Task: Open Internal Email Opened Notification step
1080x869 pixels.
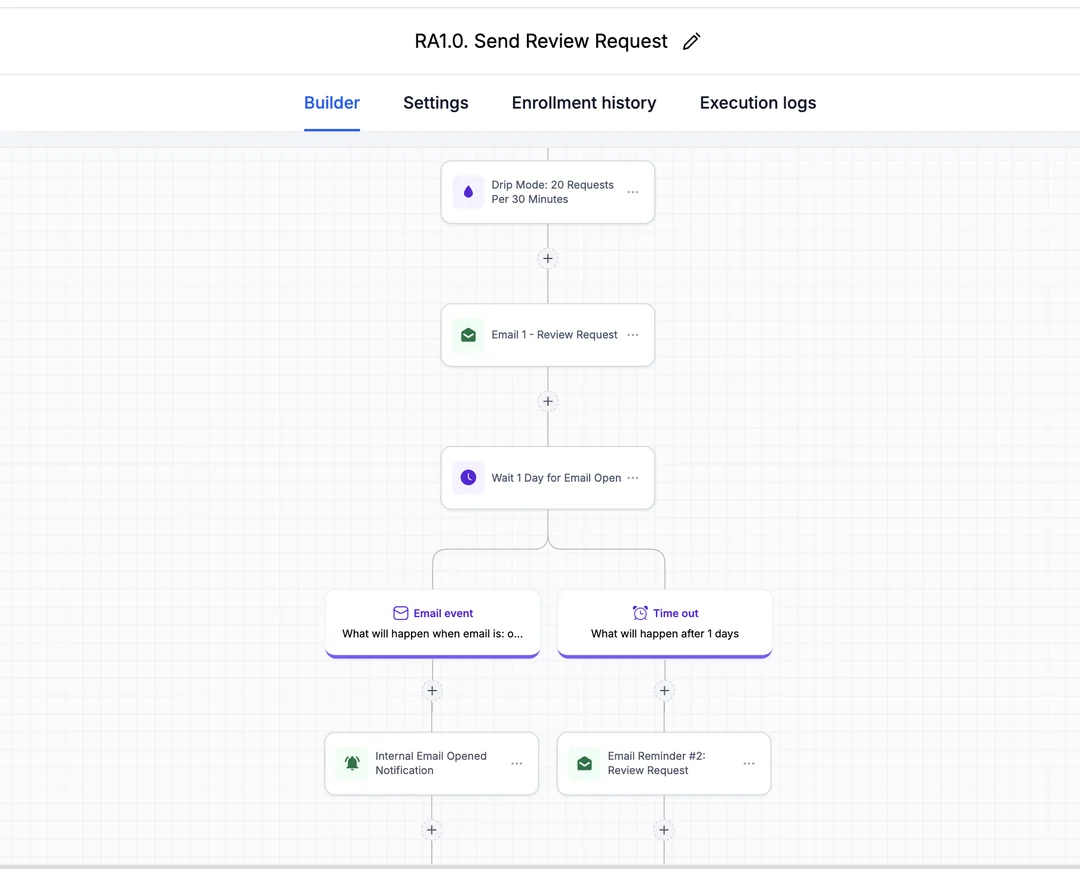Action: tap(432, 764)
